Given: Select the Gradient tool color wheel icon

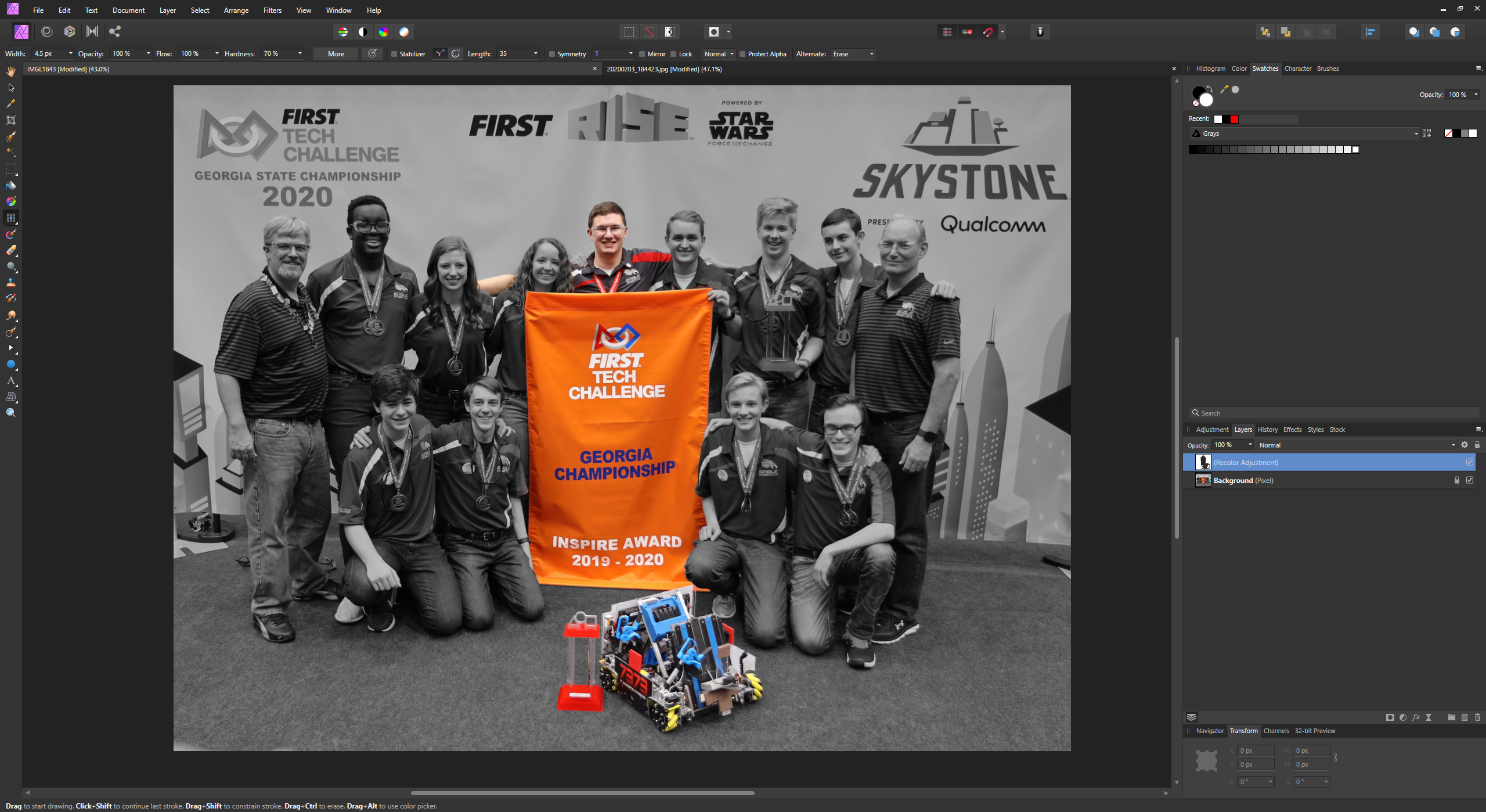Looking at the screenshot, I should [x=11, y=201].
